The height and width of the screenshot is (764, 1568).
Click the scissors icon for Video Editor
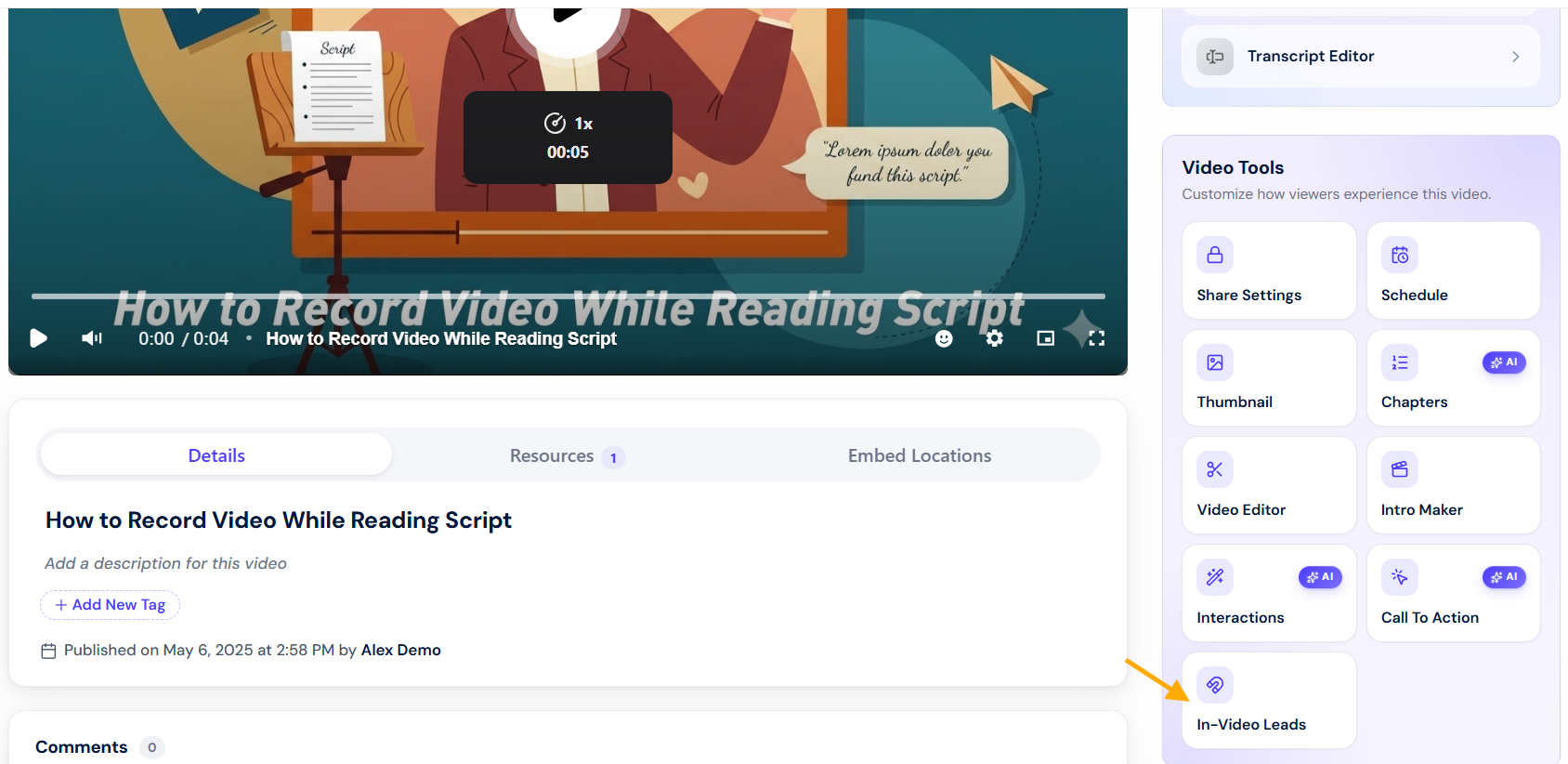click(1215, 469)
